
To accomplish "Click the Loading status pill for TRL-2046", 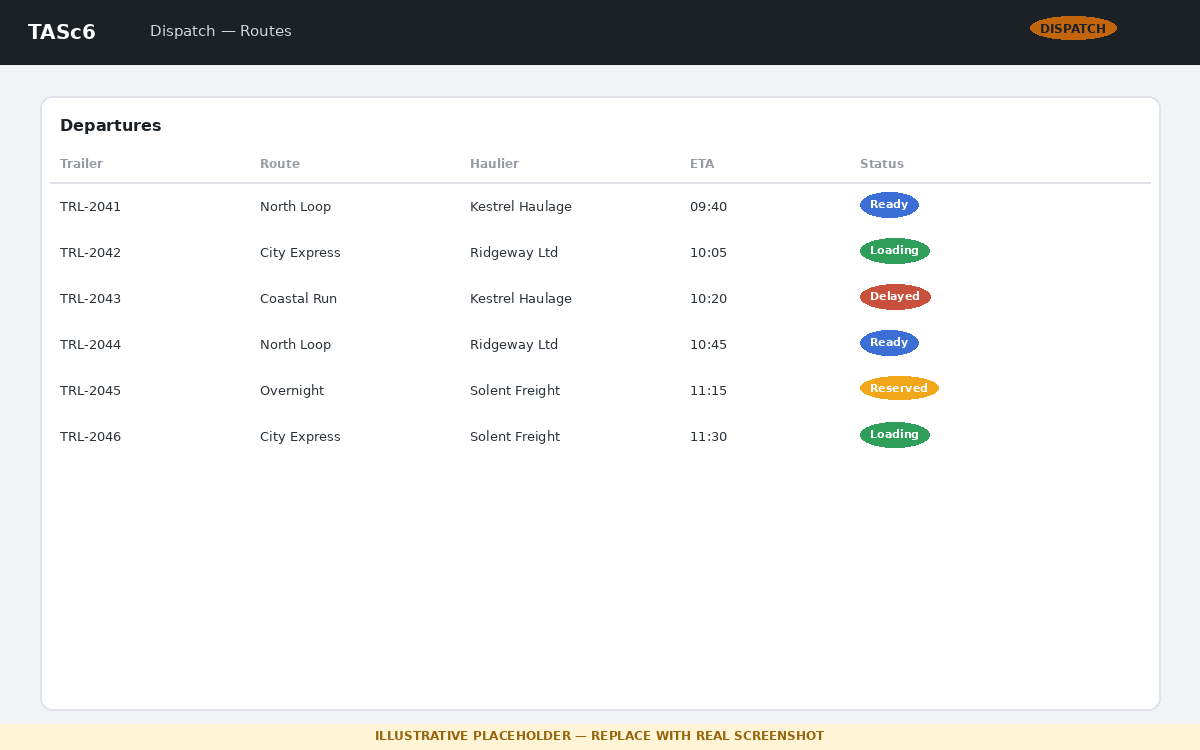I will click(895, 435).
